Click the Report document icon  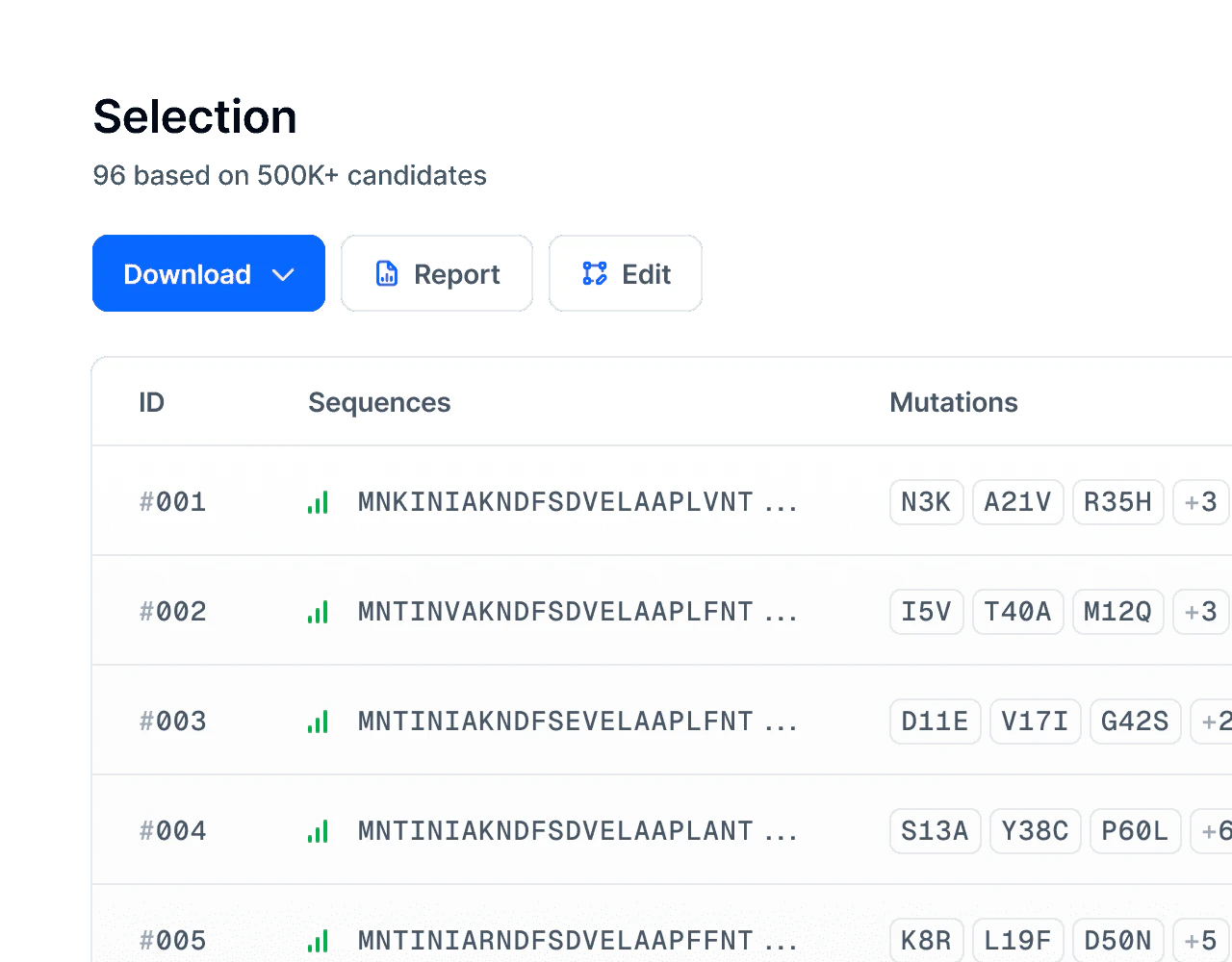[x=386, y=273]
